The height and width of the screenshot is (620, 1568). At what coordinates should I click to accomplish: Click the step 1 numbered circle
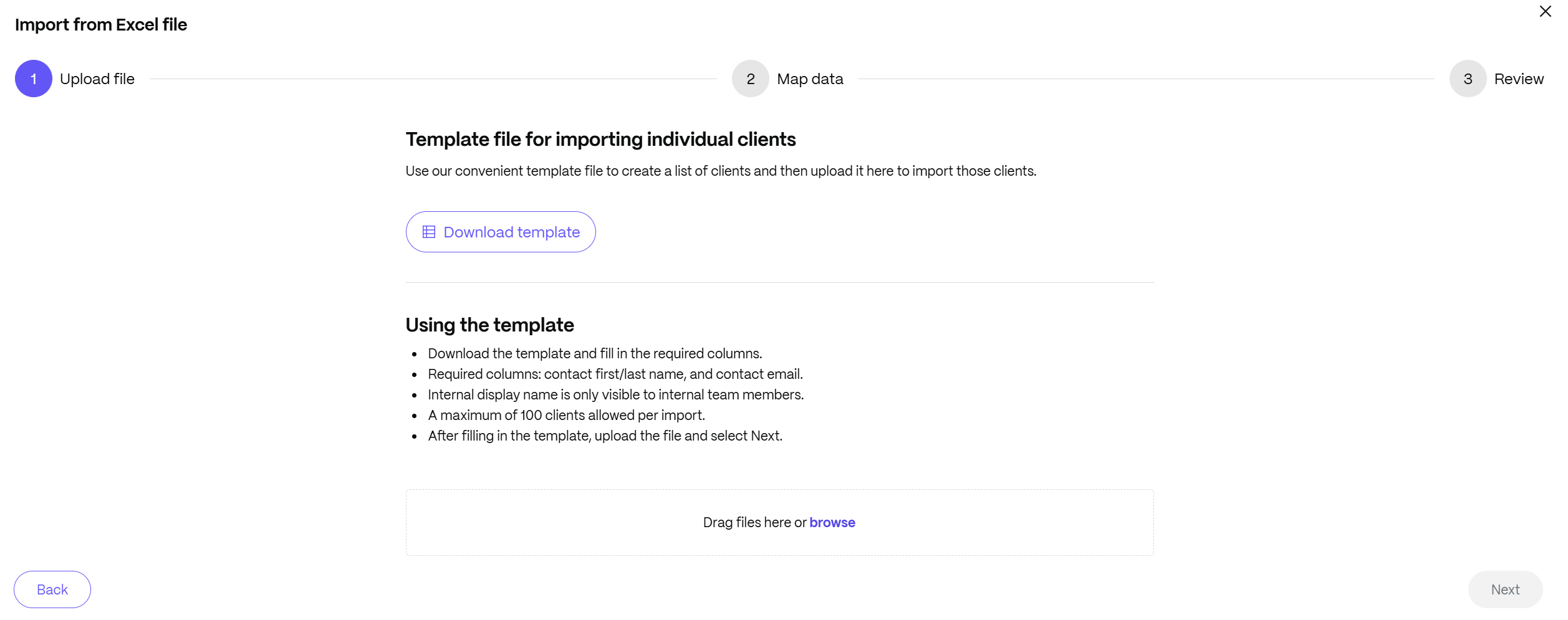[33, 78]
